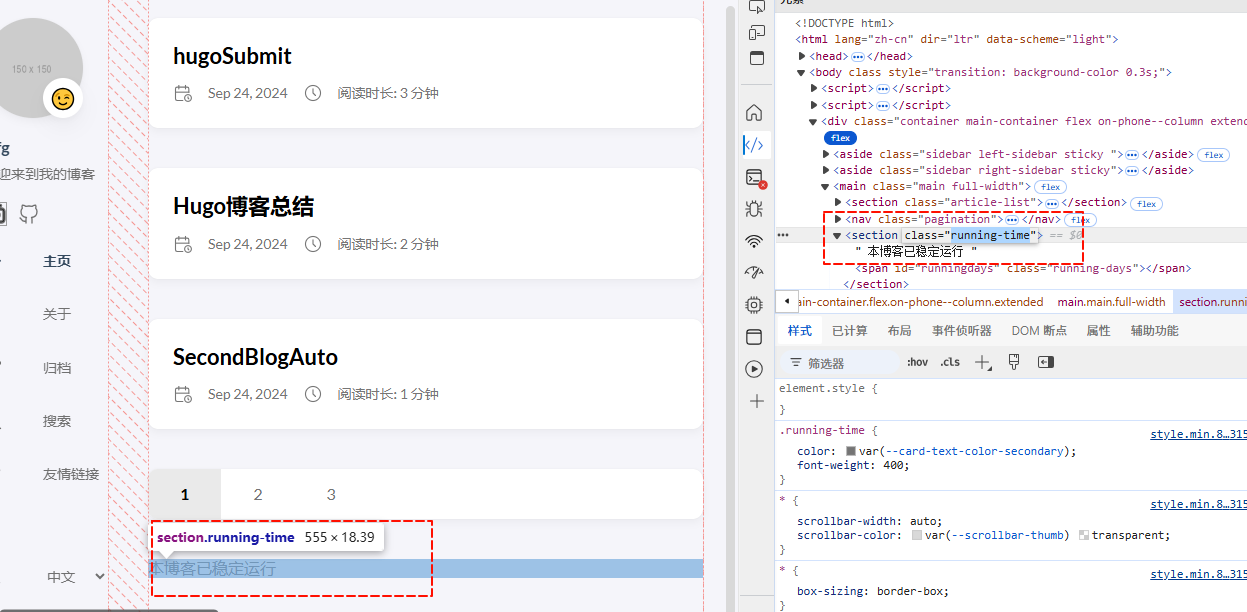This screenshot has height=612, width=1247.
Task: Click the three-dots menu beside the selected section node
Action: (783, 236)
